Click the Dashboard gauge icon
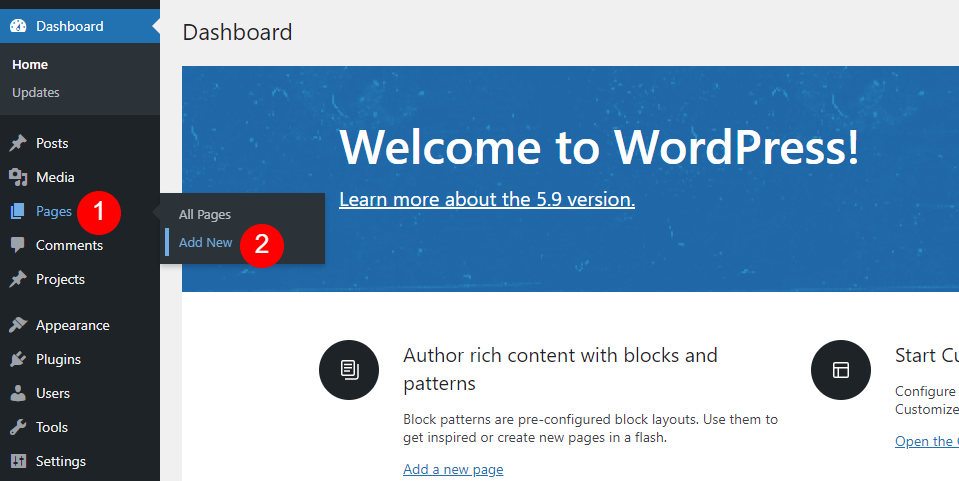 point(18,26)
